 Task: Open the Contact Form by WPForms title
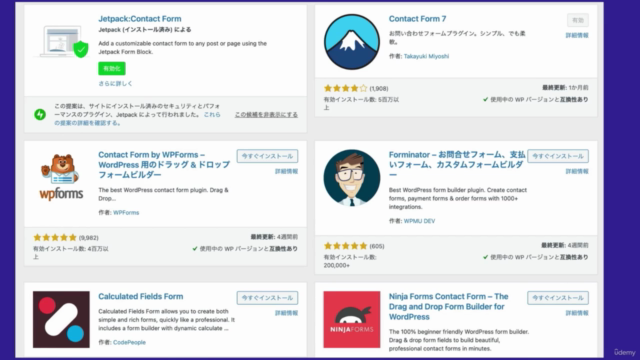pyautogui.click(x=164, y=164)
